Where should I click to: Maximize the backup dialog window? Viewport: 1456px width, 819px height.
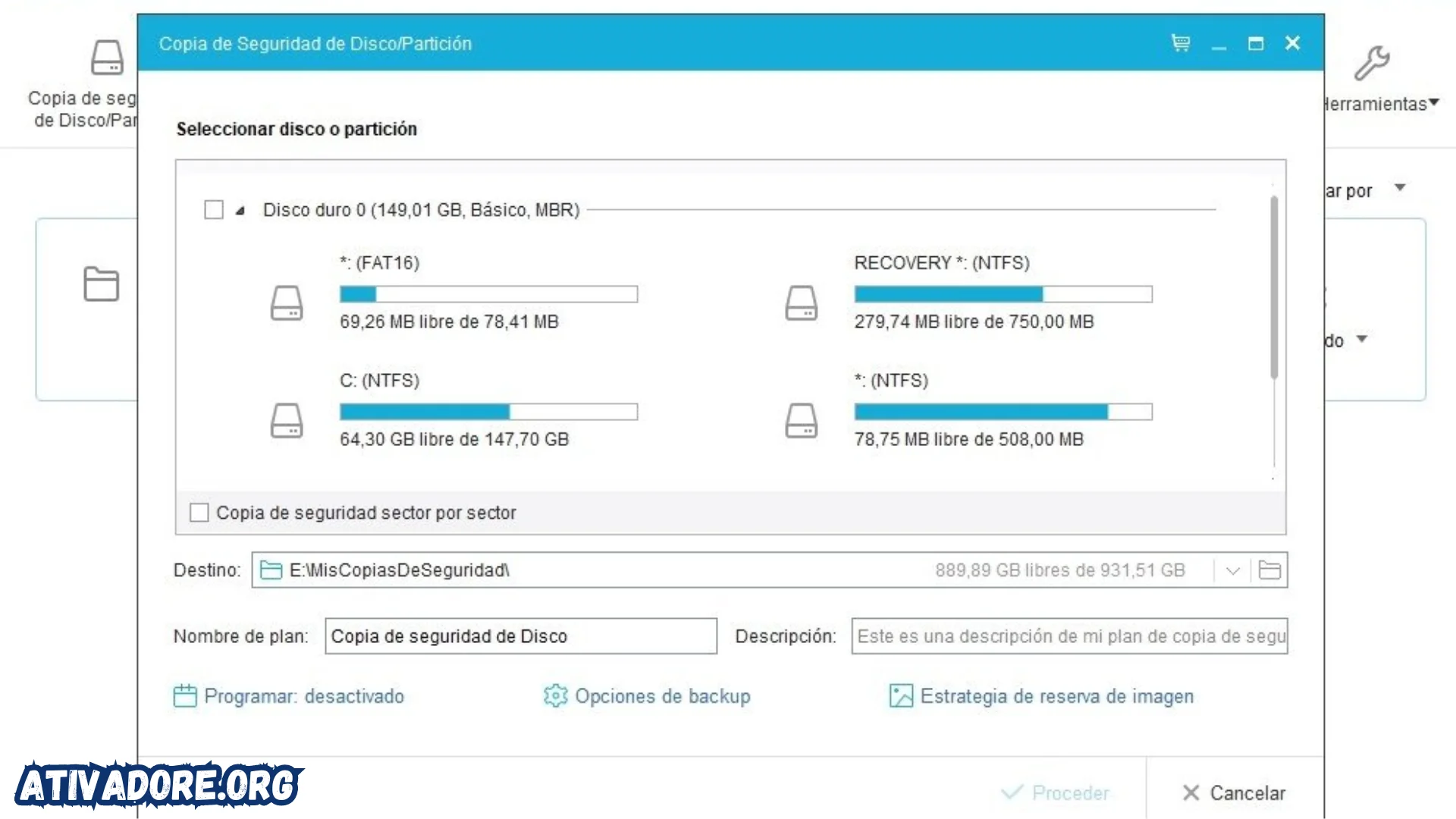pos(1256,43)
